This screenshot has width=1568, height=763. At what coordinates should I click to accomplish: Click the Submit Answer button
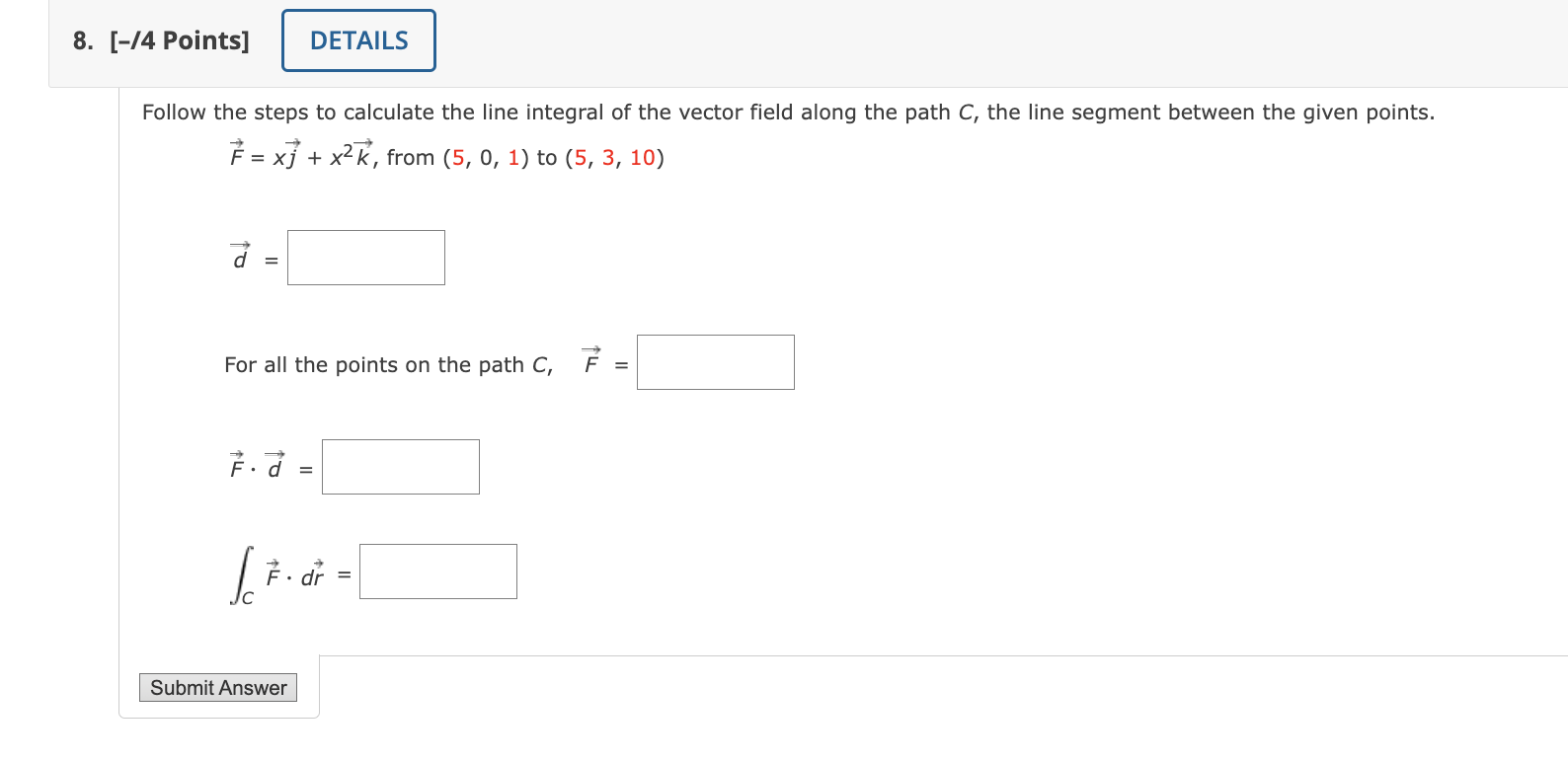point(217,687)
